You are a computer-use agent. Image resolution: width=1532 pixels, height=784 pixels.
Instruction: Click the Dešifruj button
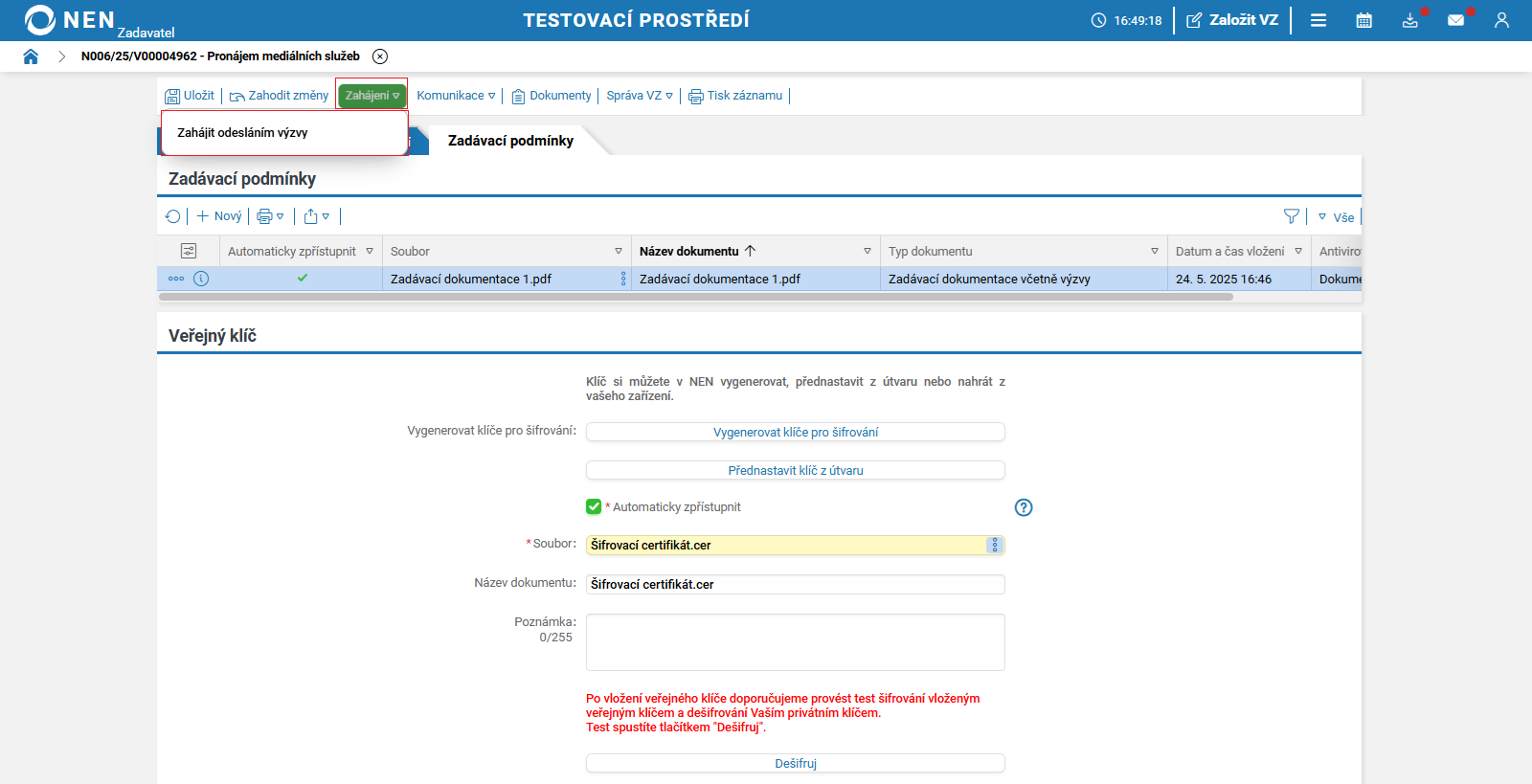pos(796,763)
